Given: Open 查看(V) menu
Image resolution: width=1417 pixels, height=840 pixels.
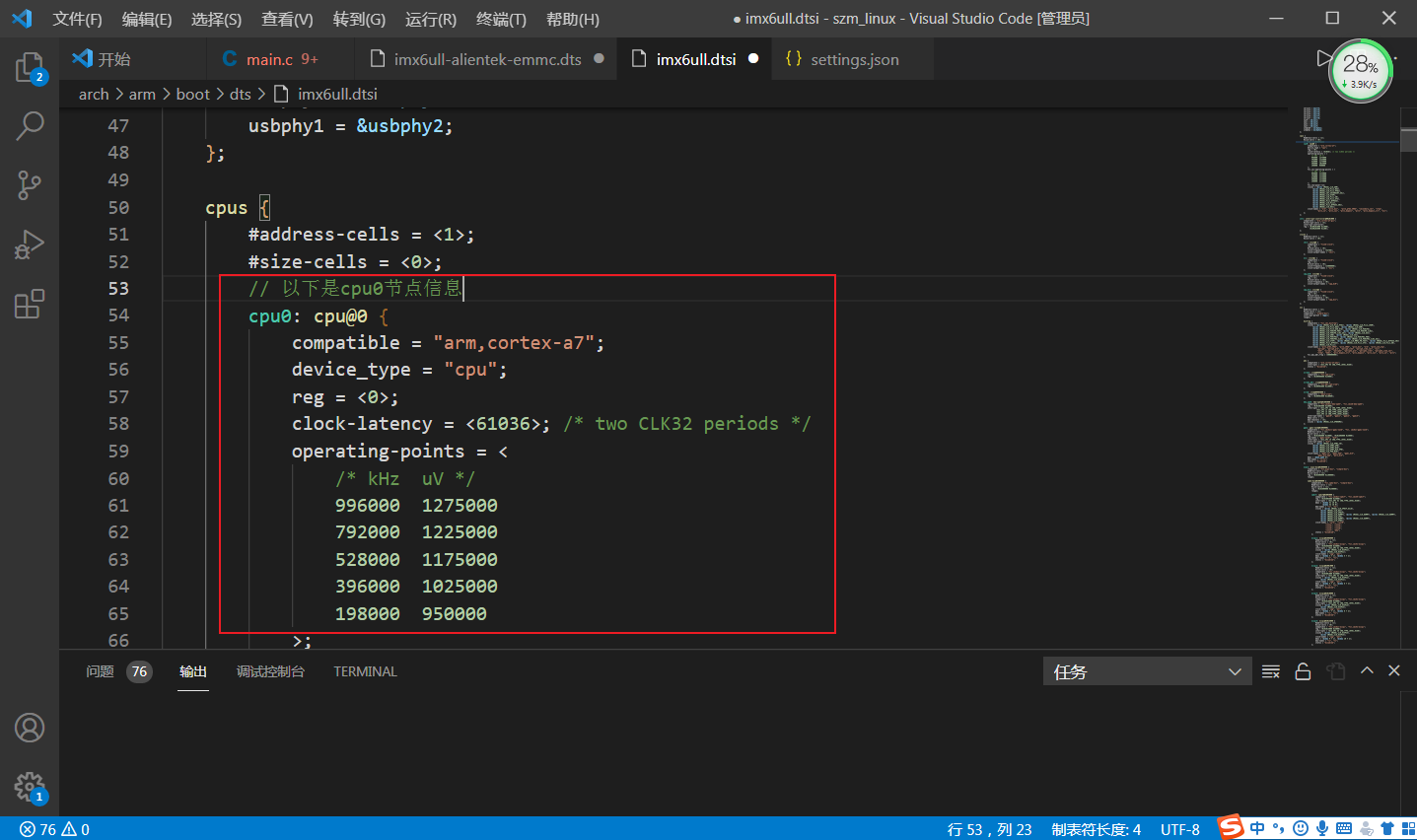Looking at the screenshot, I should click(x=287, y=19).
